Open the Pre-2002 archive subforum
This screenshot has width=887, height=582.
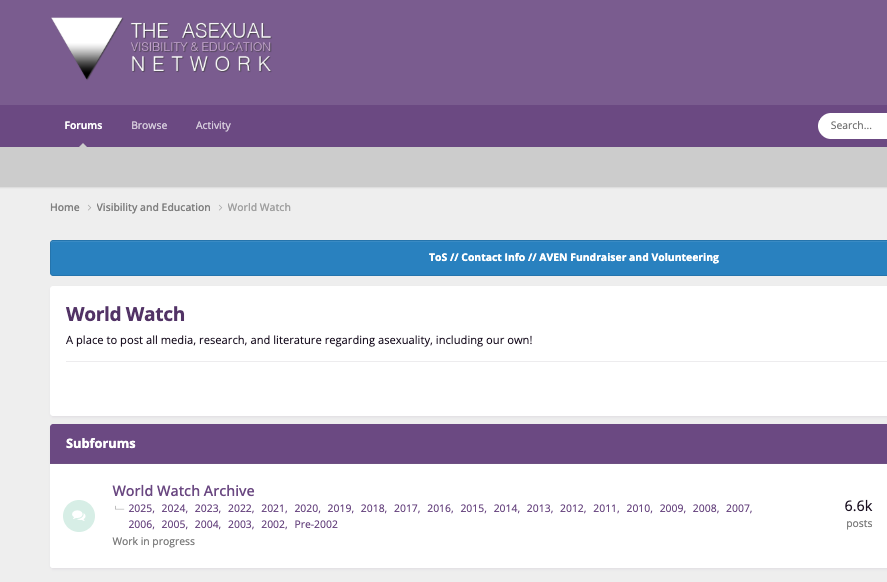click(316, 524)
